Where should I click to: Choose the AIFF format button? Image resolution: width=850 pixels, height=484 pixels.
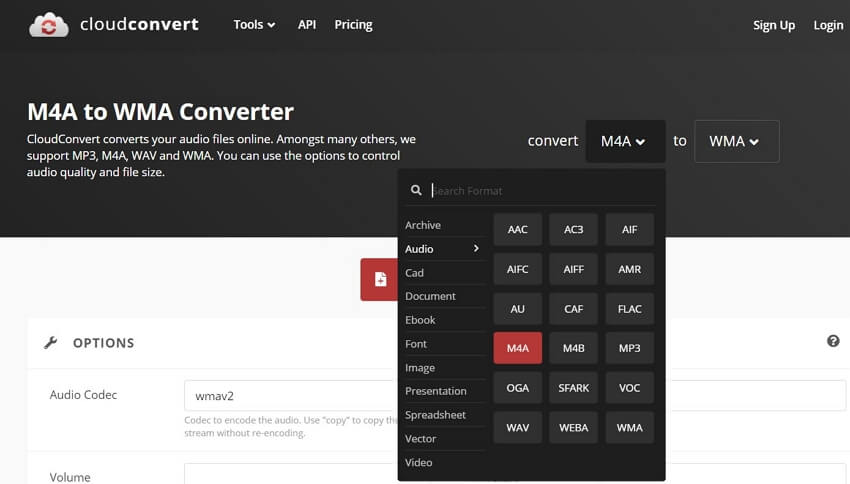[x=574, y=269]
